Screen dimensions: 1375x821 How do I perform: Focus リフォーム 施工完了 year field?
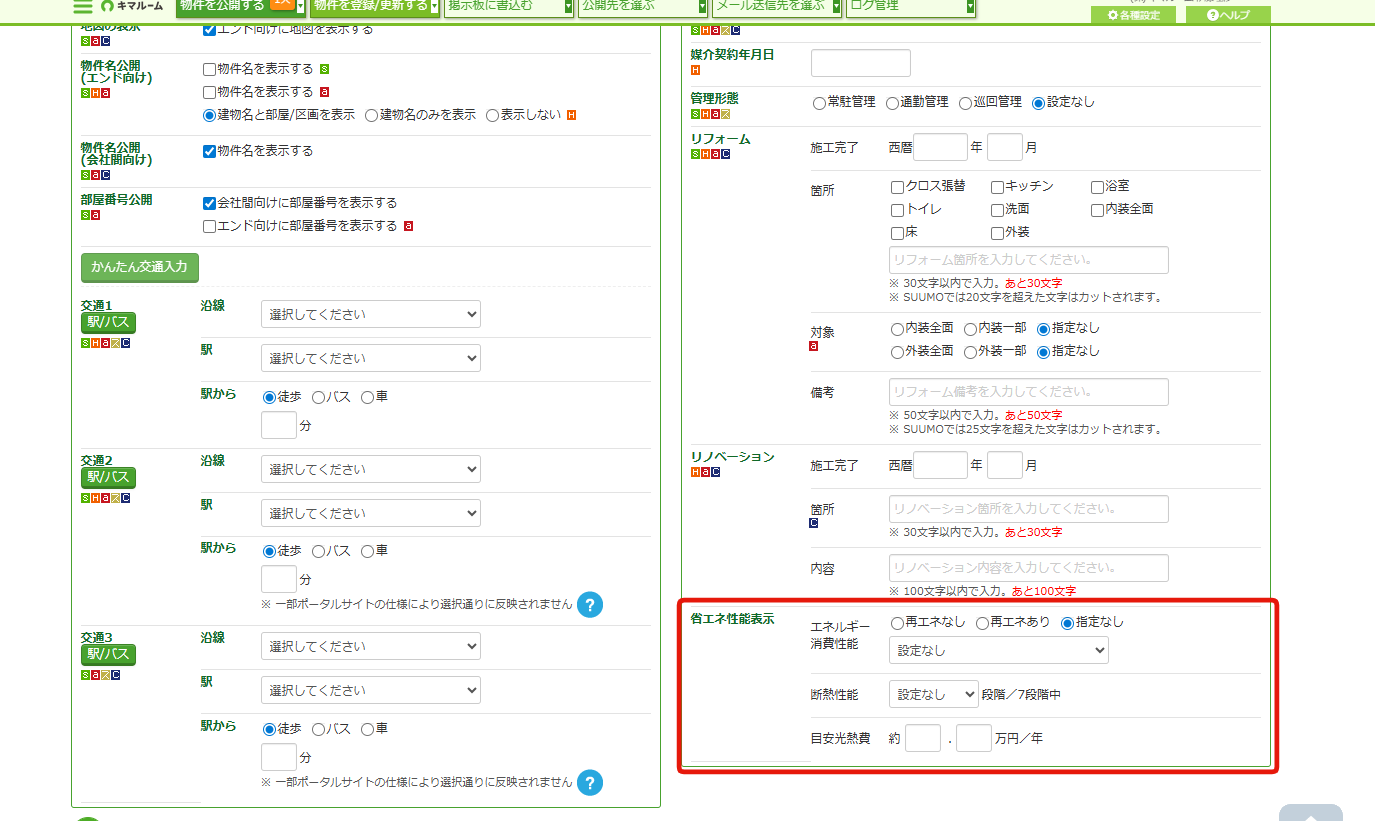tap(941, 147)
